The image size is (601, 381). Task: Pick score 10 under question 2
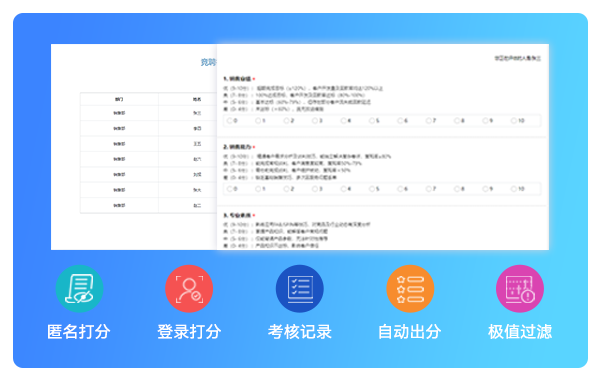(514, 189)
